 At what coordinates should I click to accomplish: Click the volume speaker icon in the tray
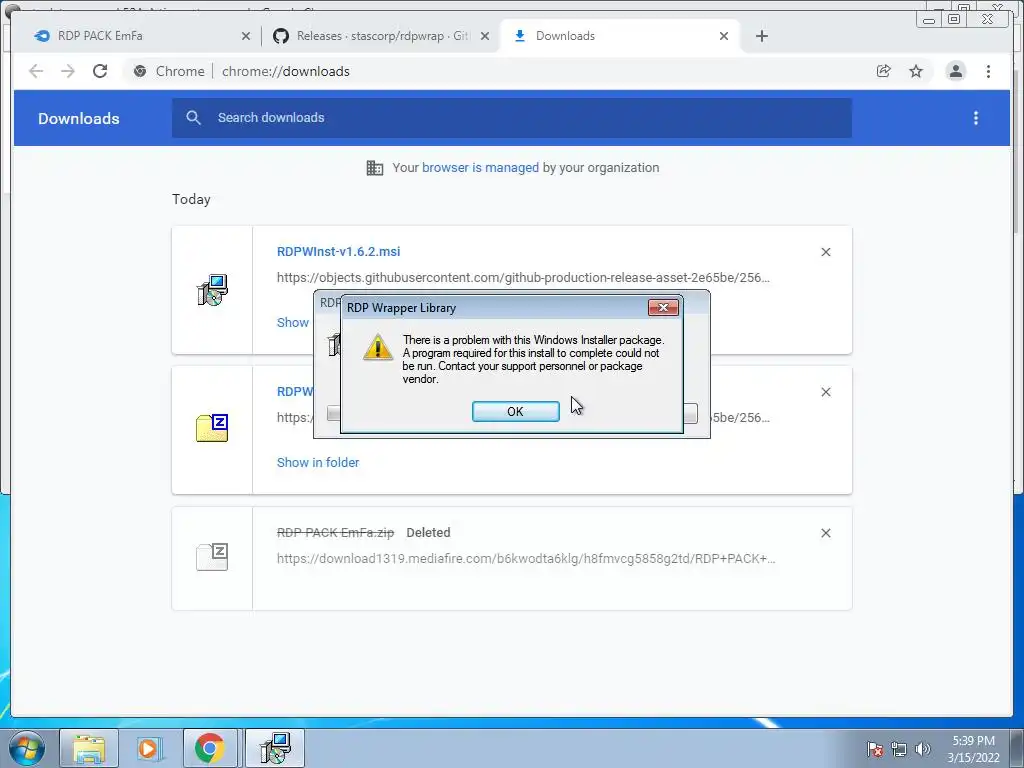pyautogui.click(x=922, y=749)
